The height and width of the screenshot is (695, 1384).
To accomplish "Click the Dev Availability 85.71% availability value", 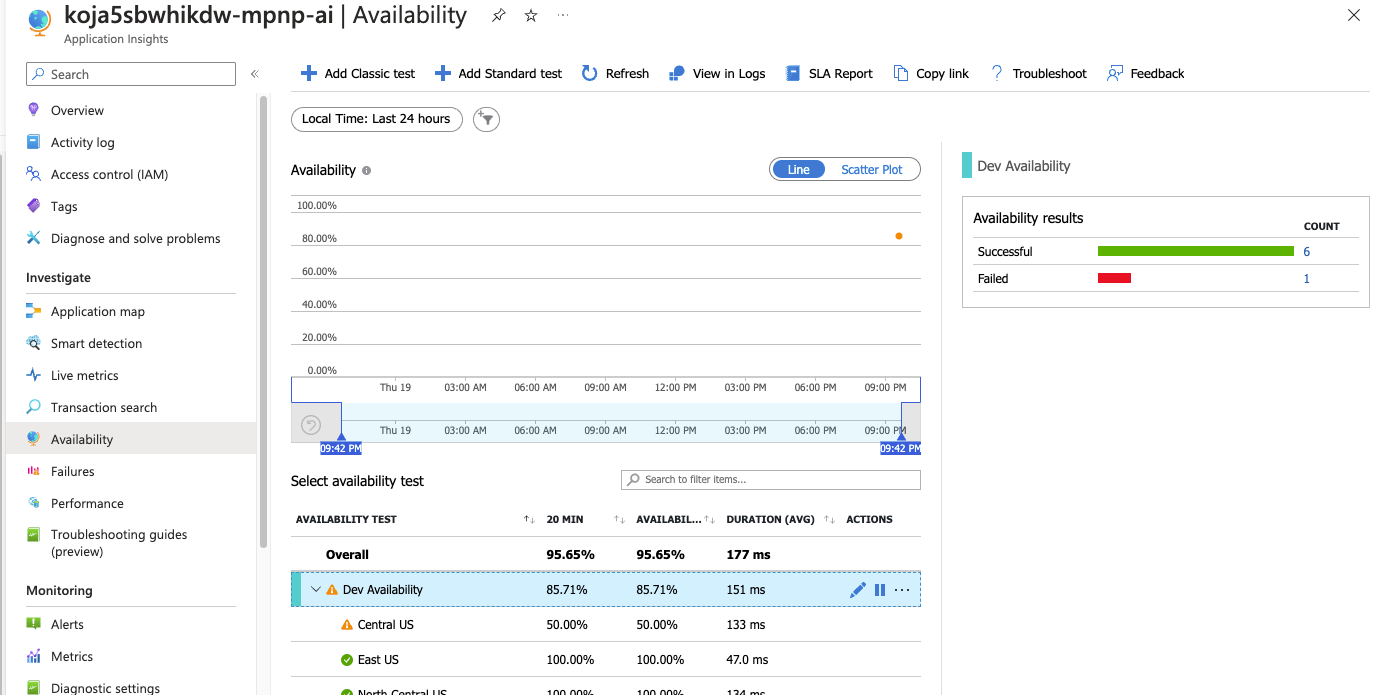I will pos(657,590).
